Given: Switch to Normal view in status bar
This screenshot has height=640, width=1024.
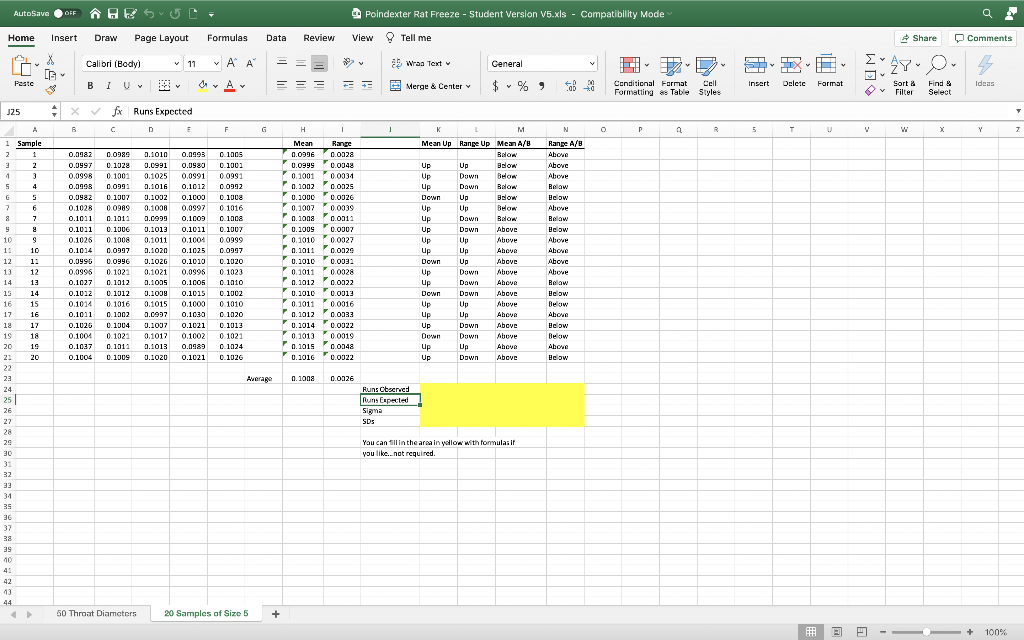Looking at the screenshot, I should [810, 632].
